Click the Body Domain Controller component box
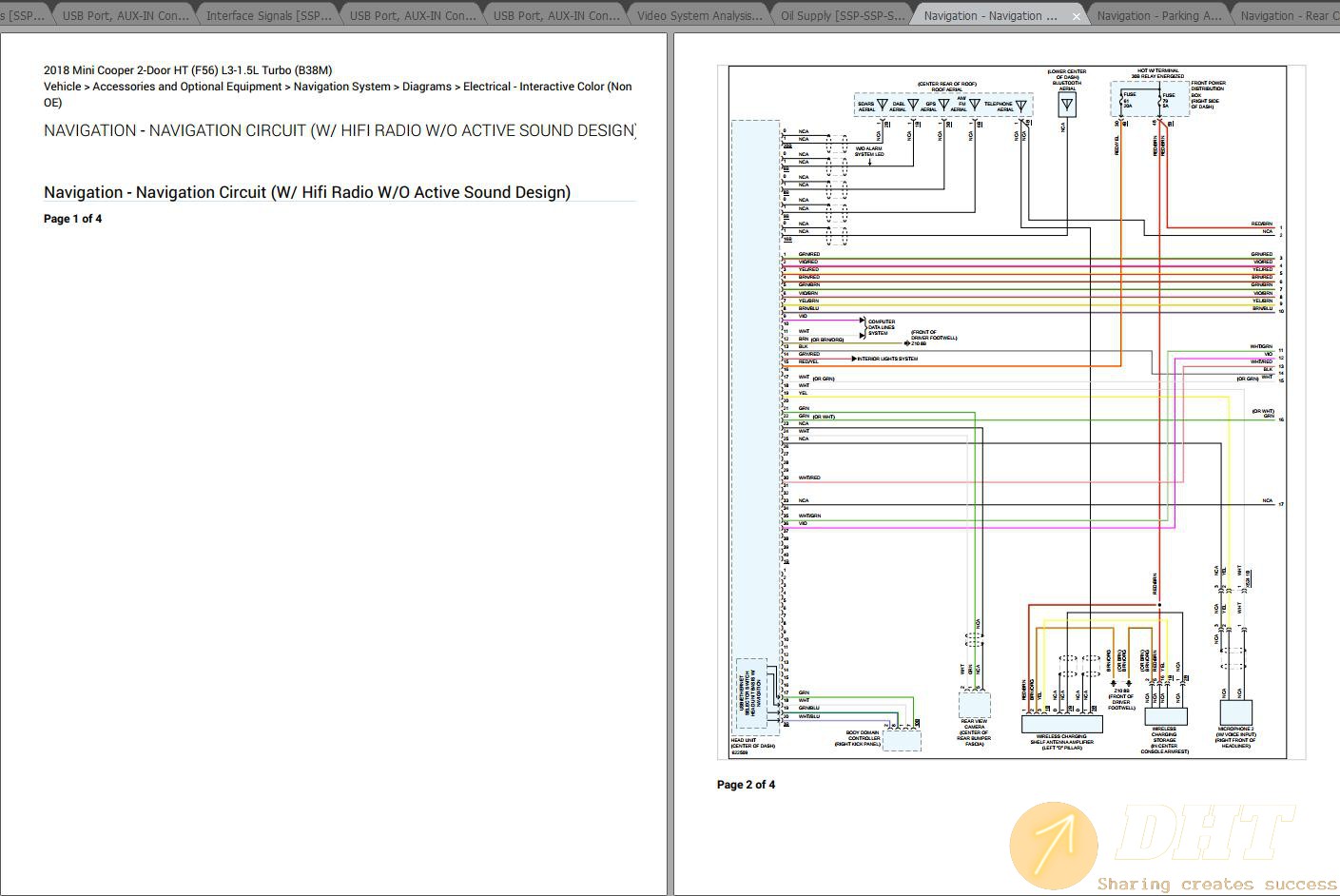This screenshot has width=1340, height=896. coord(902,740)
